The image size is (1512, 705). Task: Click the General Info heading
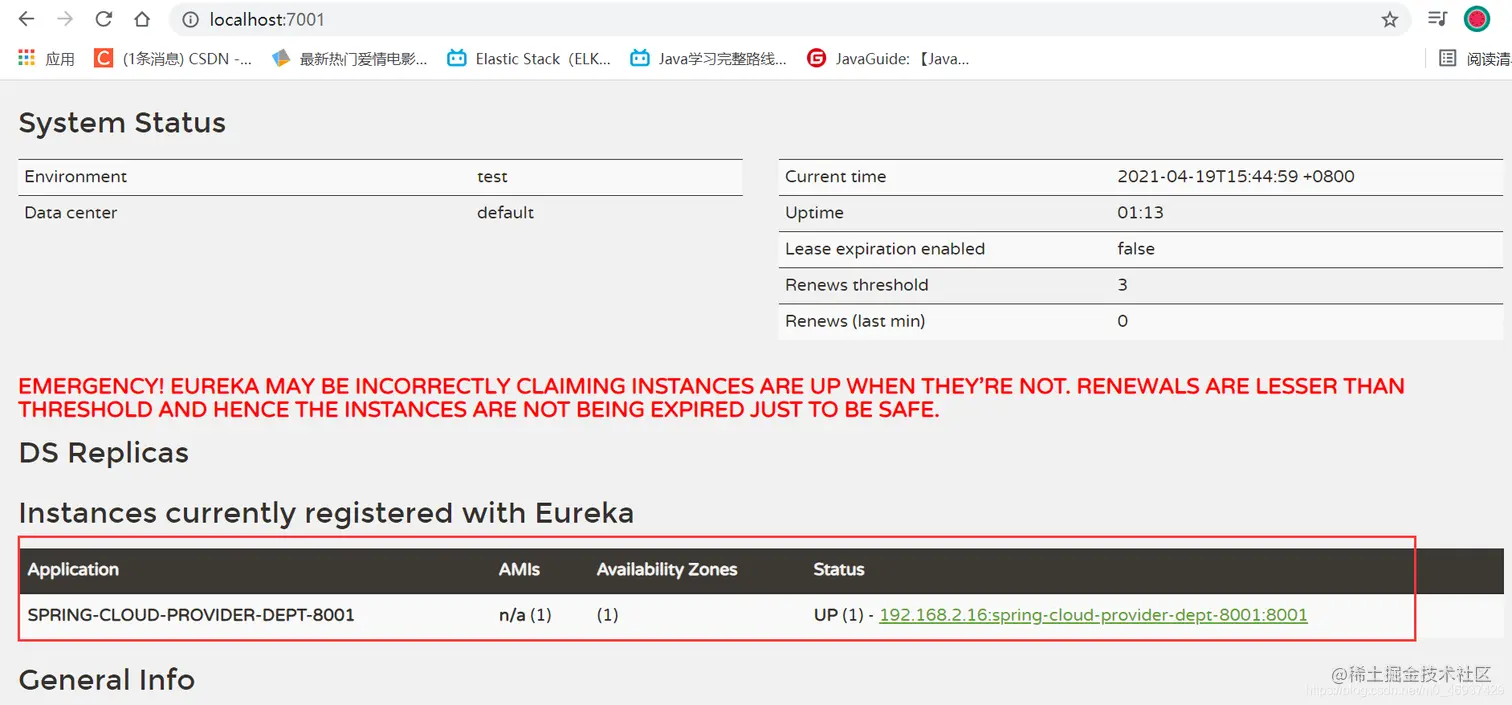(x=107, y=680)
